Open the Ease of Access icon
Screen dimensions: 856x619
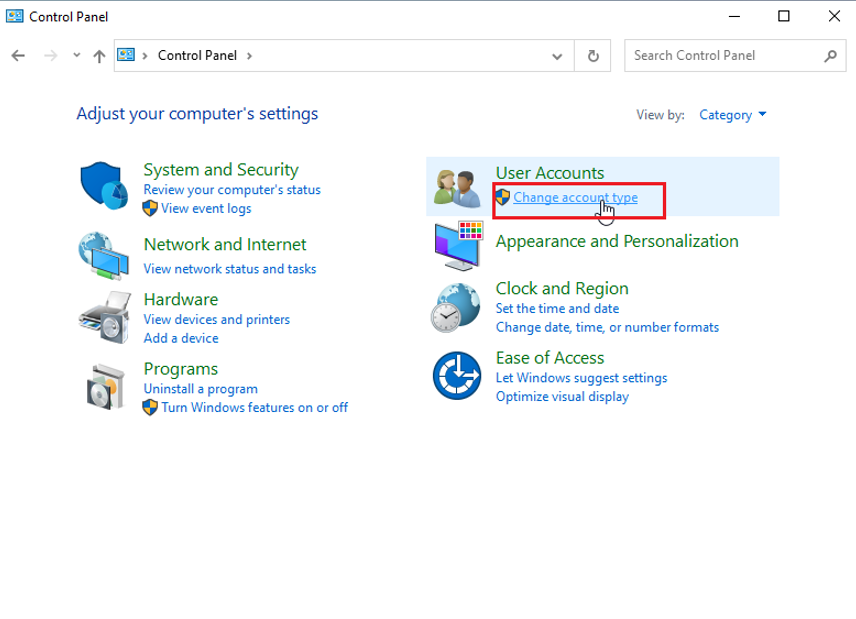(458, 376)
